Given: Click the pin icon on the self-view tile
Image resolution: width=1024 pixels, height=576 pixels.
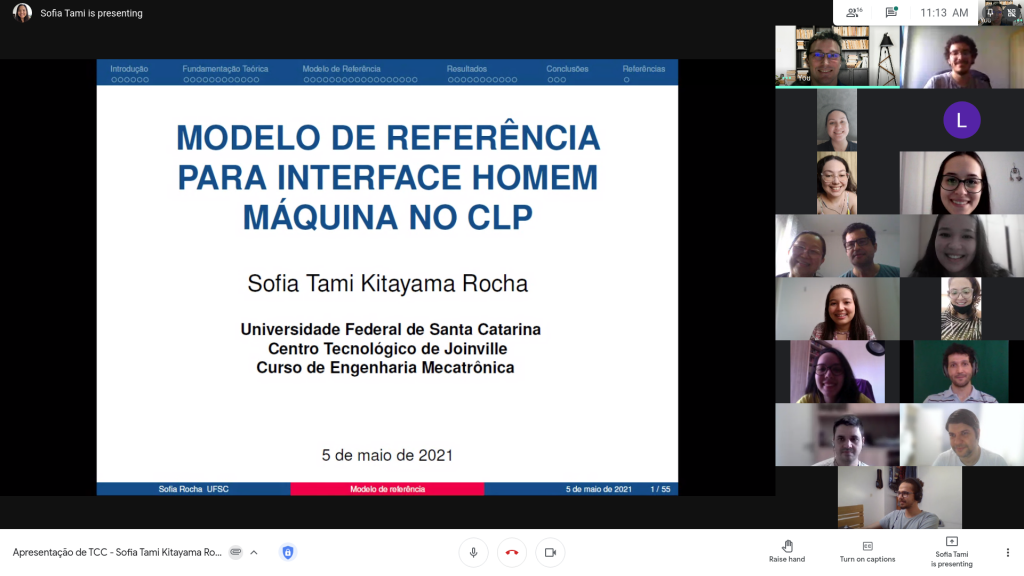Looking at the screenshot, I should [x=991, y=12].
